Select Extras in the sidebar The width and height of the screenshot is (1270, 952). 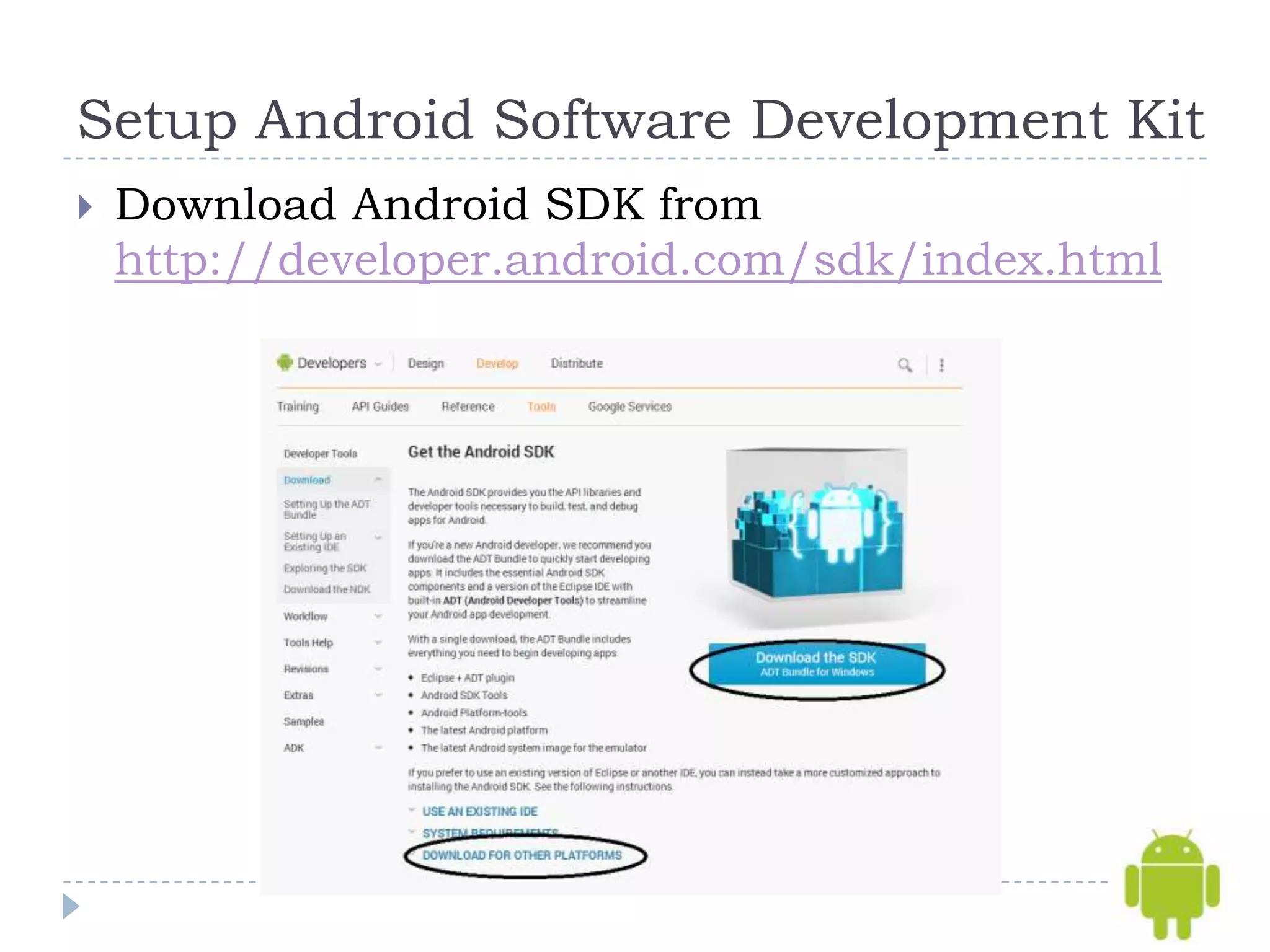[298, 695]
